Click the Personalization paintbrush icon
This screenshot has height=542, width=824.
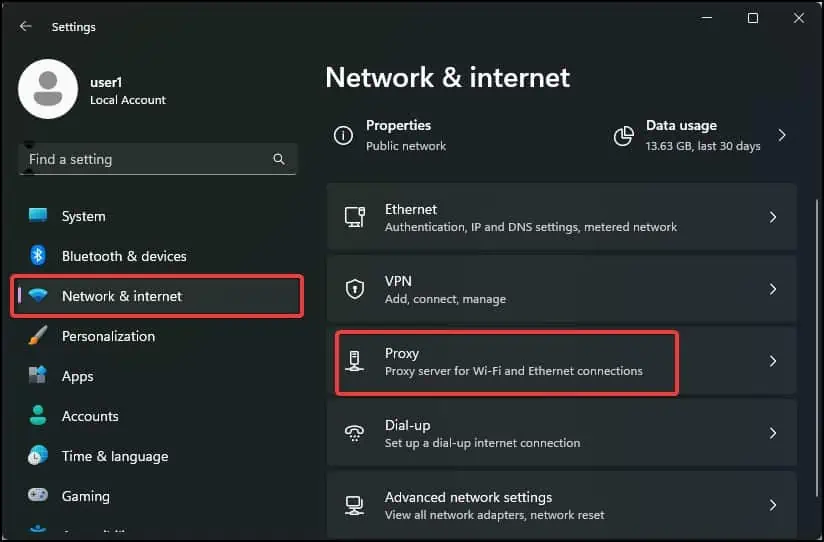38,336
